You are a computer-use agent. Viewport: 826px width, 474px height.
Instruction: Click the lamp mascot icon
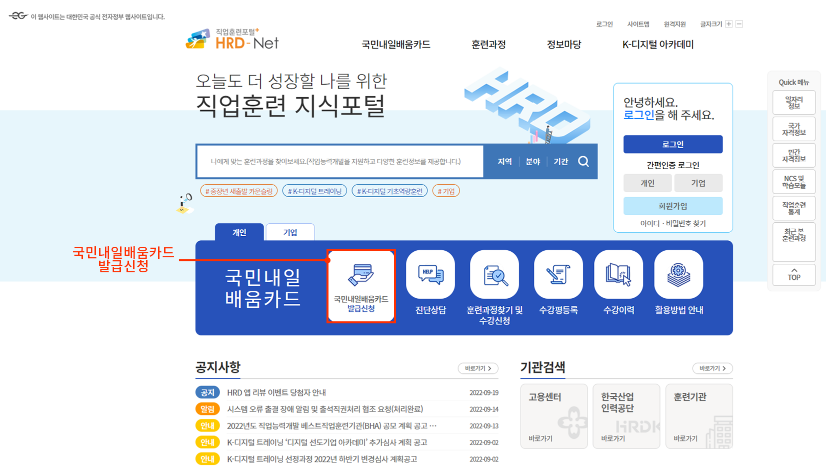[184, 203]
